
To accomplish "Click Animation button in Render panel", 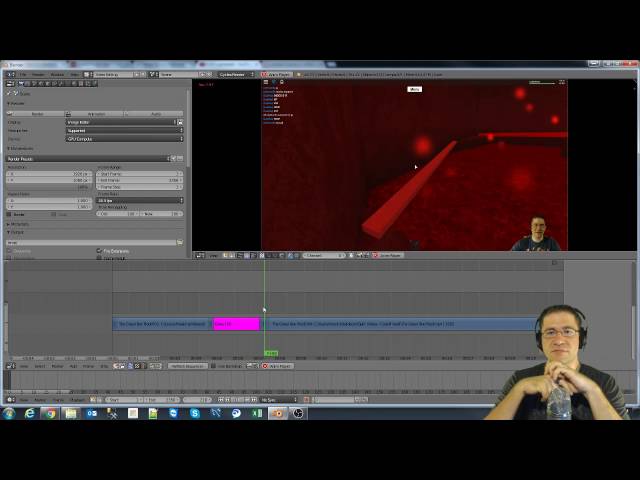I will click(94, 114).
